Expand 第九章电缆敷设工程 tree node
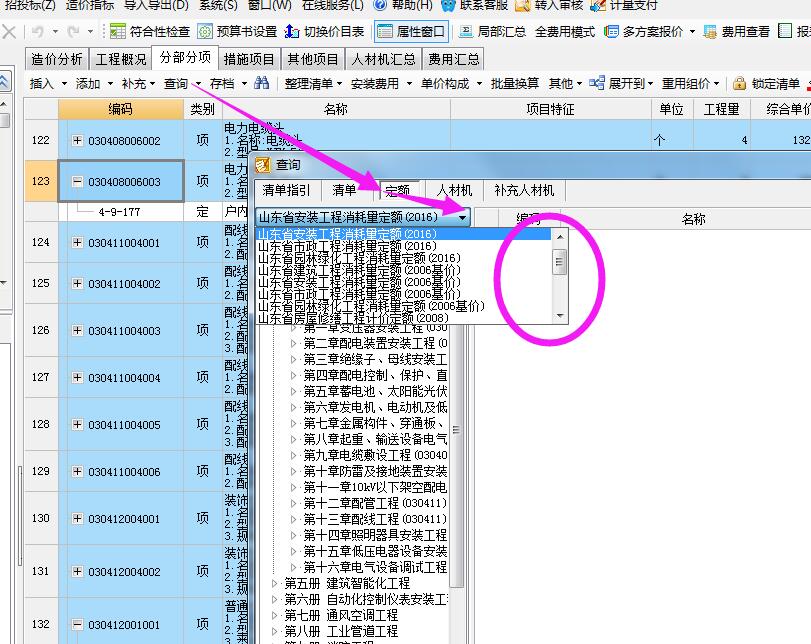Viewport: 811px width, 644px height. point(294,456)
